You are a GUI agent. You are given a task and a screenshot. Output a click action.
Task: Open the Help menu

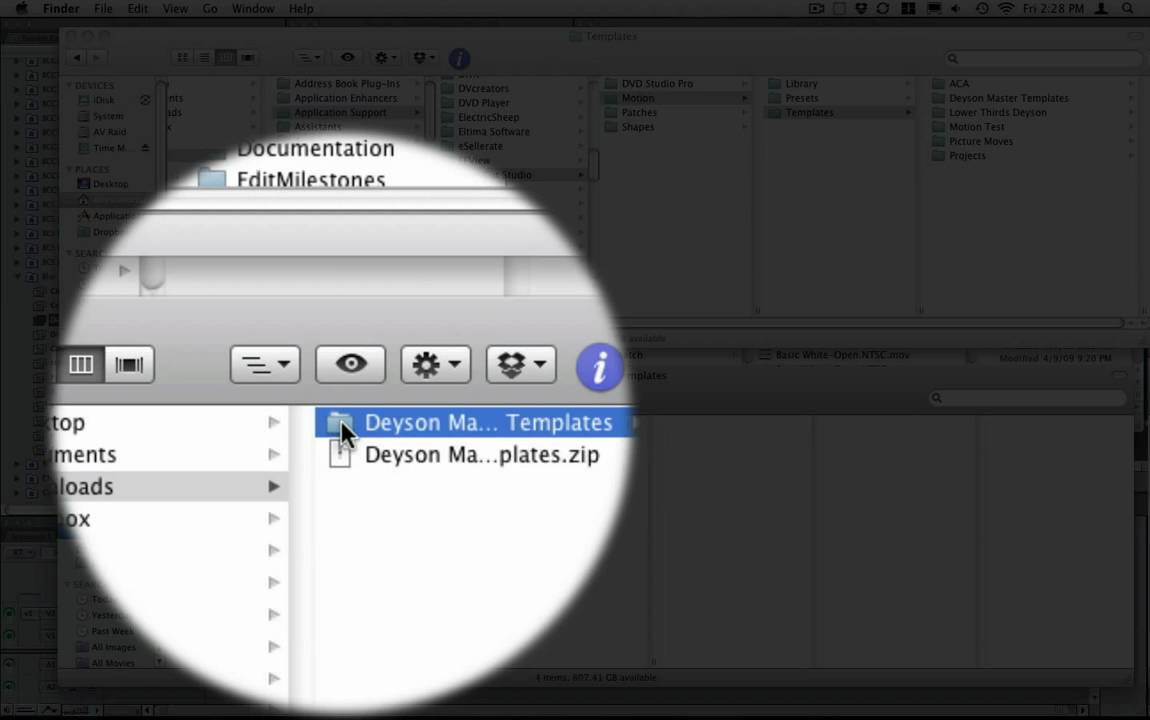point(301,9)
